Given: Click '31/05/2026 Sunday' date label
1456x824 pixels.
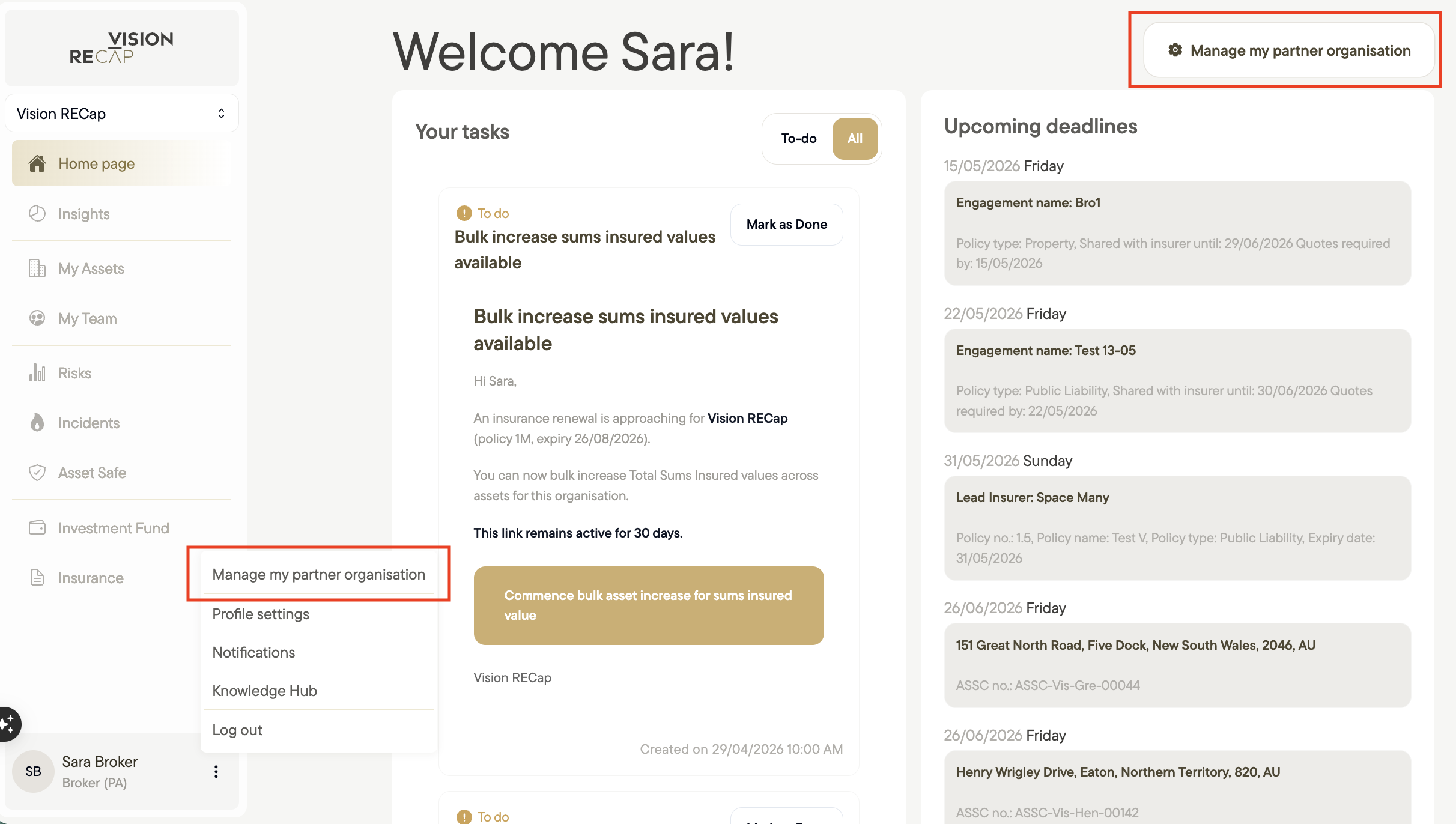Looking at the screenshot, I should (x=1007, y=461).
